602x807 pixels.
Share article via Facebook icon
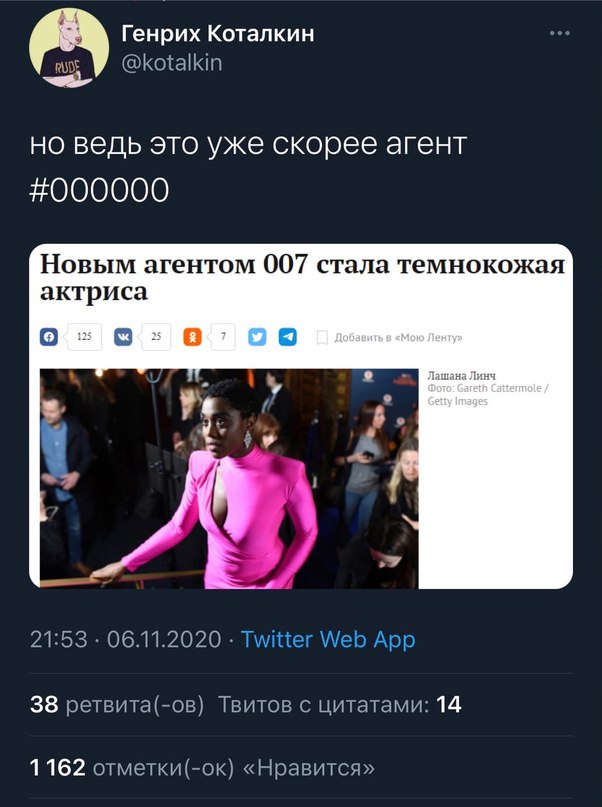[x=49, y=337]
